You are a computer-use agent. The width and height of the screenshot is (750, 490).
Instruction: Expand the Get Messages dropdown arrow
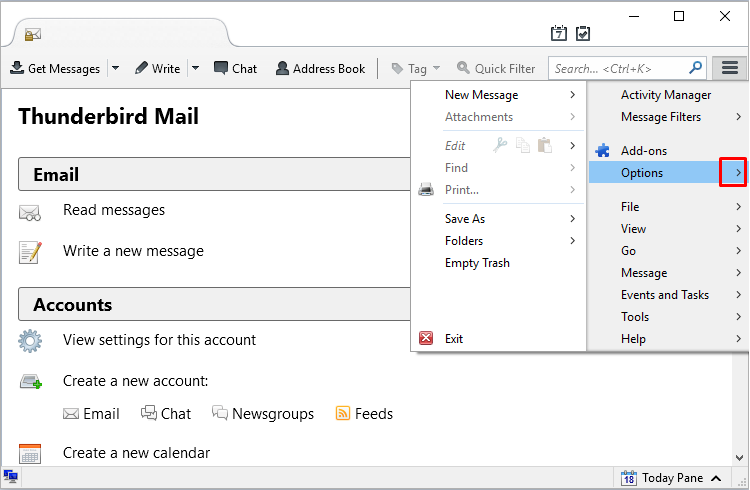(115, 68)
